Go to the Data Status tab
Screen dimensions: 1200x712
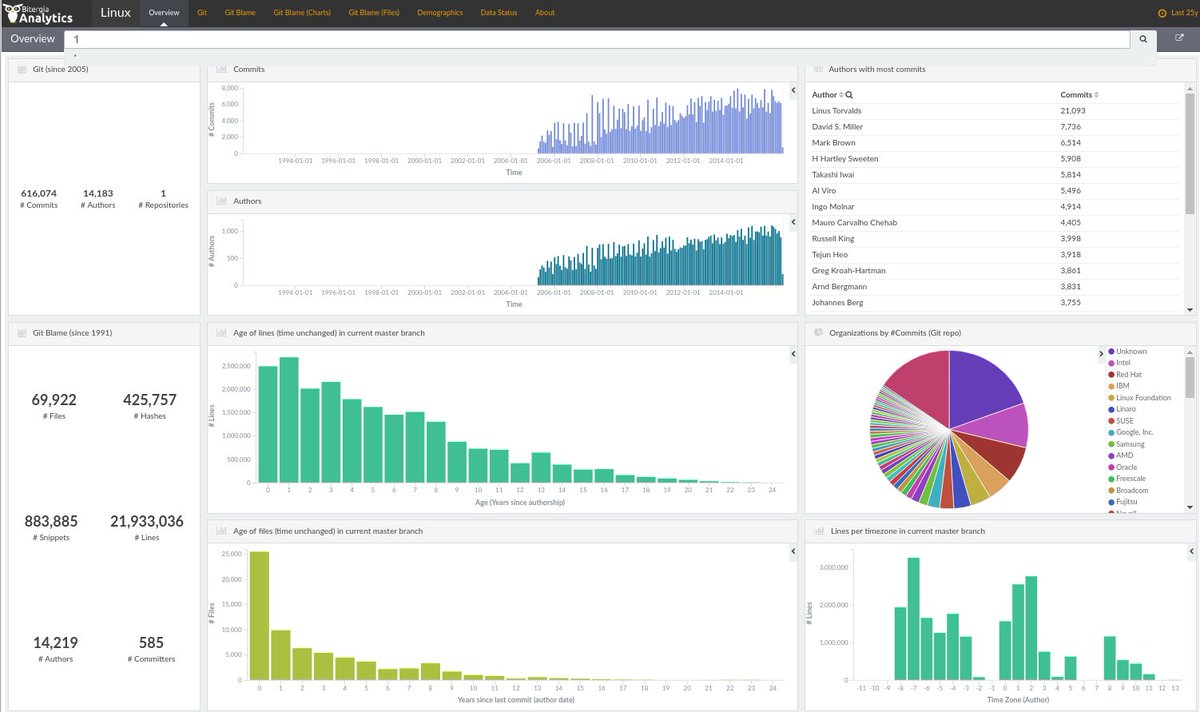coord(499,13)
